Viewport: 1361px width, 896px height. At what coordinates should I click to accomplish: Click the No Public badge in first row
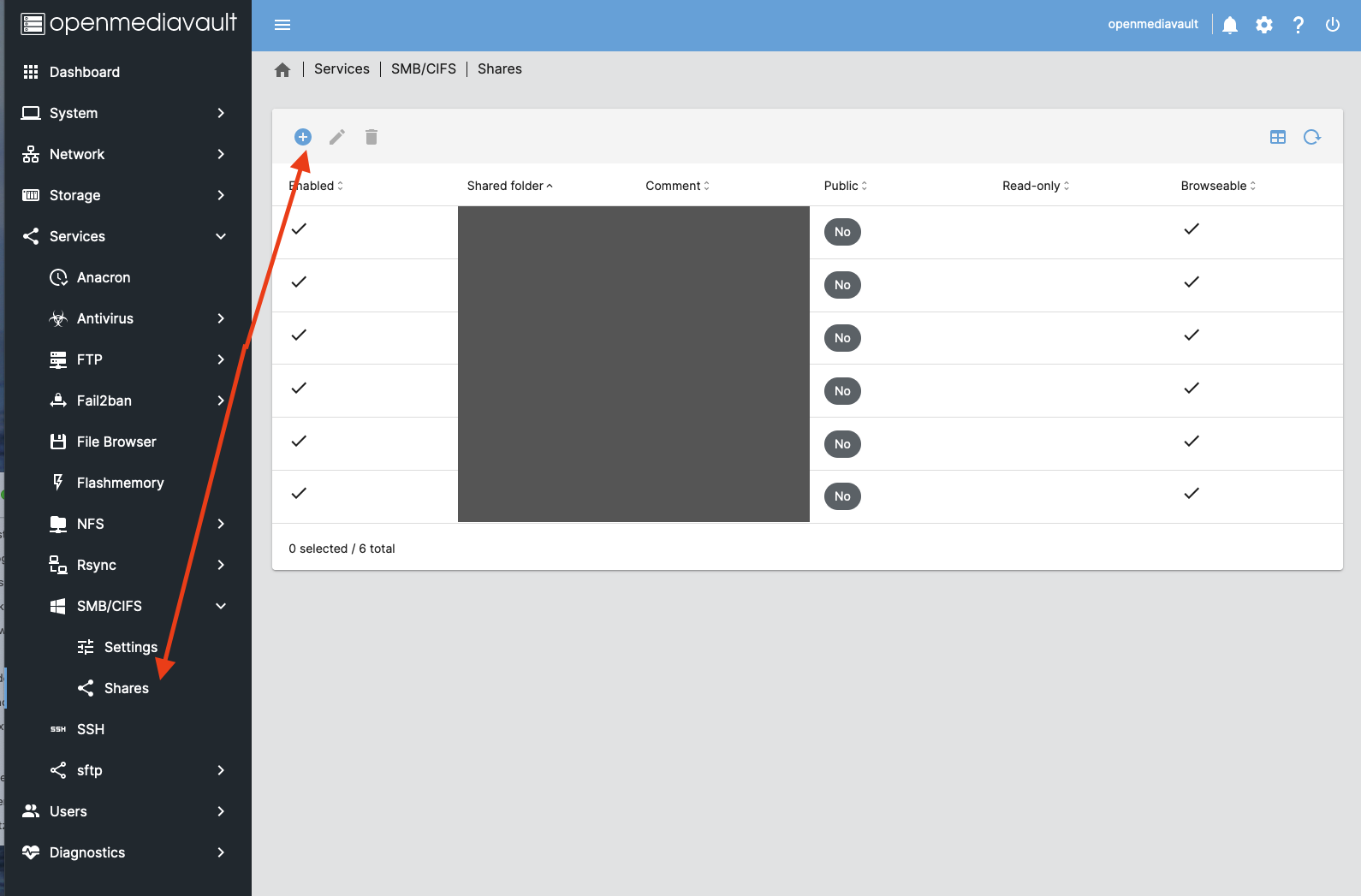click(842, 232)
